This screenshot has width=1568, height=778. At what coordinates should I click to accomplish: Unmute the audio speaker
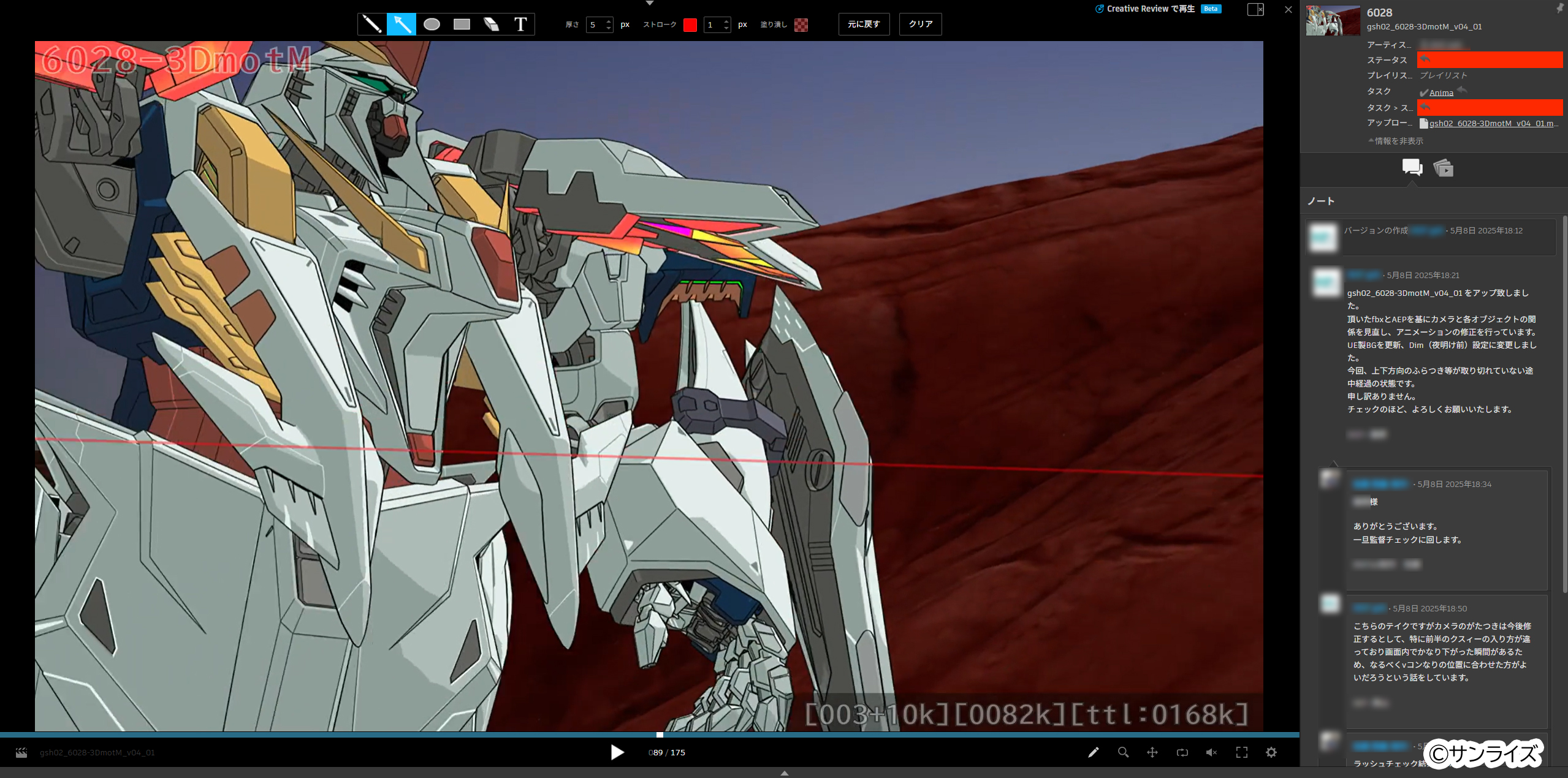[x=1212, y=752]
